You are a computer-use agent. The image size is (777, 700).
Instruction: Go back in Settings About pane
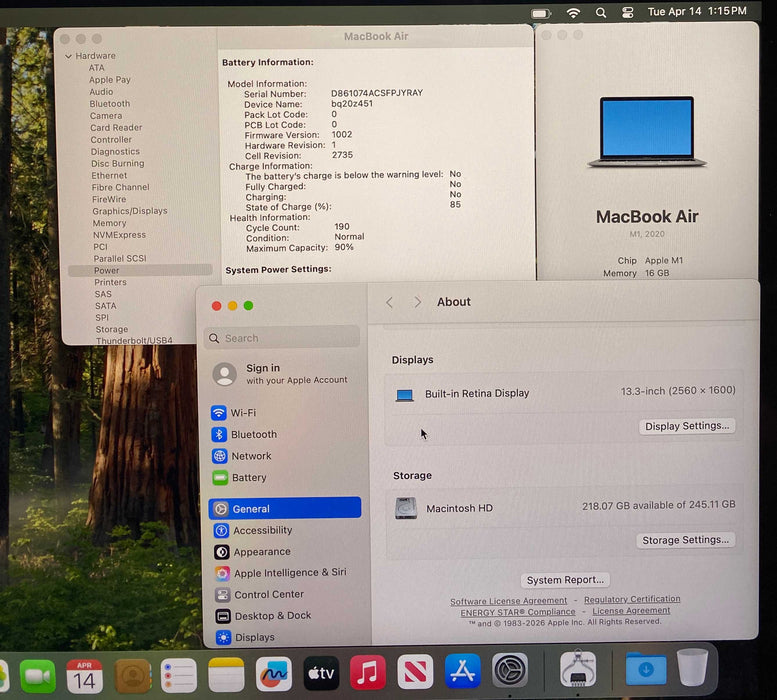(x=389, y=302)
